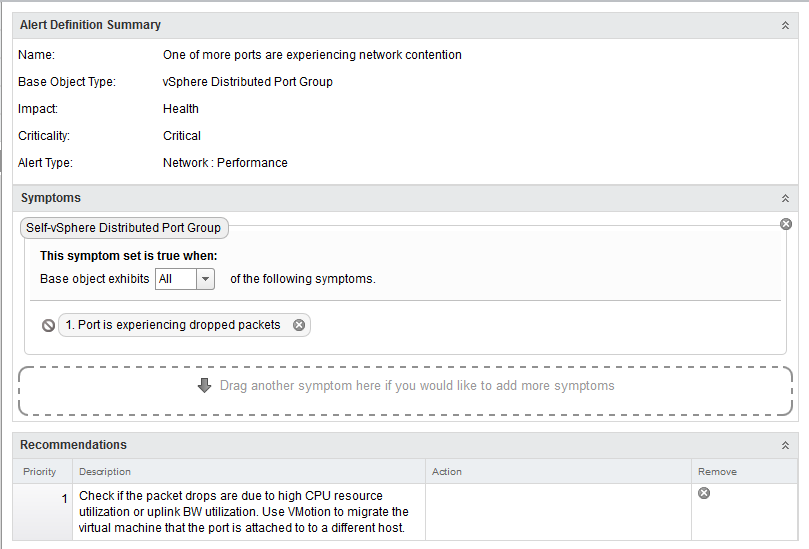Select the "Port is experiencing dropped packets" chip
Viewport: 809px width, 549px height.
(x=173, y=325)
